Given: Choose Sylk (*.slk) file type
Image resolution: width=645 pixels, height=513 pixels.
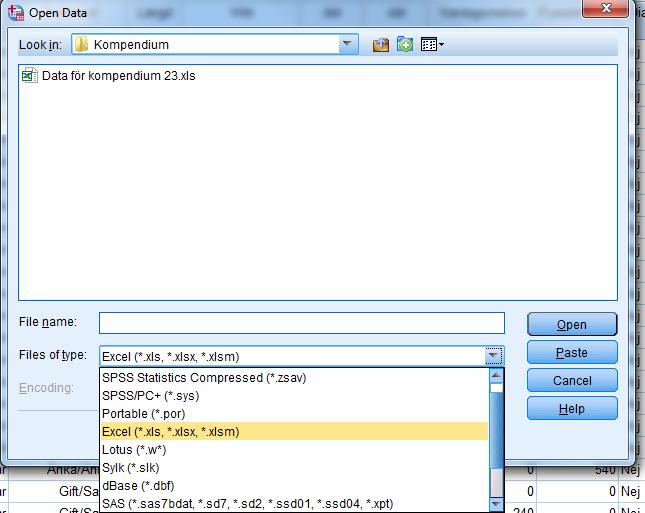Looking at the screenshot, I should pos(295,468).
